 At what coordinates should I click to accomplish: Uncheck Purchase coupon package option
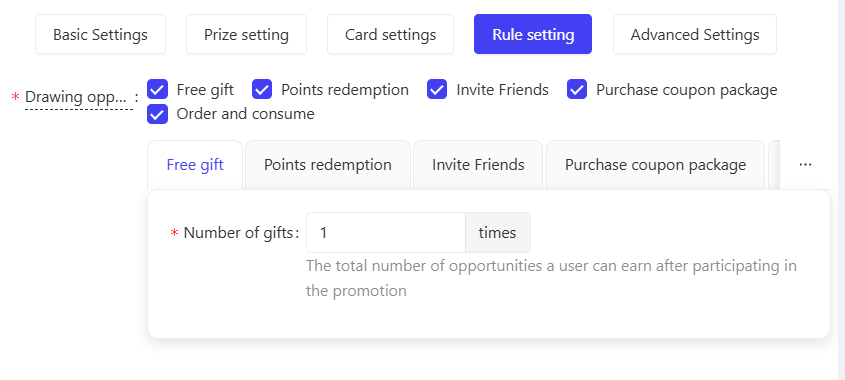click(577, 89)
